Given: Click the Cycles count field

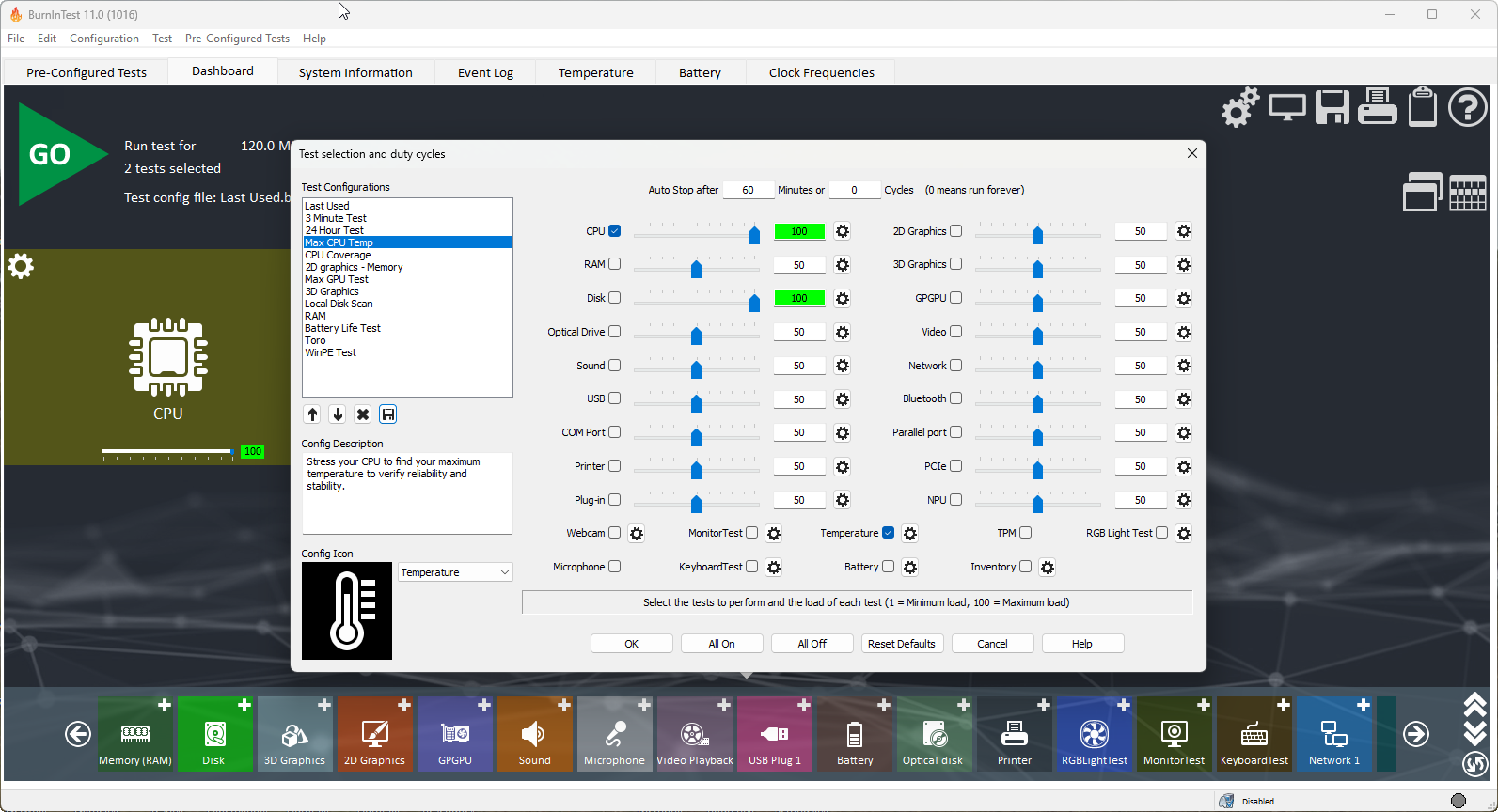Looking at the screenshot, I should (855, 190).
